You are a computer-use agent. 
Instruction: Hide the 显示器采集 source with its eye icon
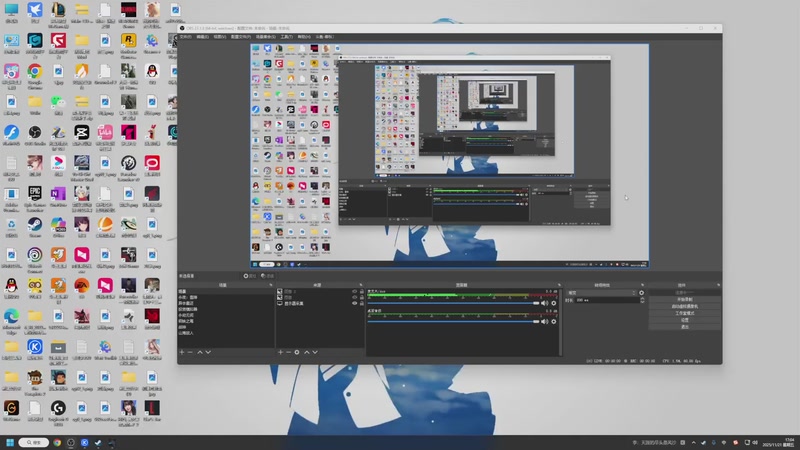tap(355, 303)
